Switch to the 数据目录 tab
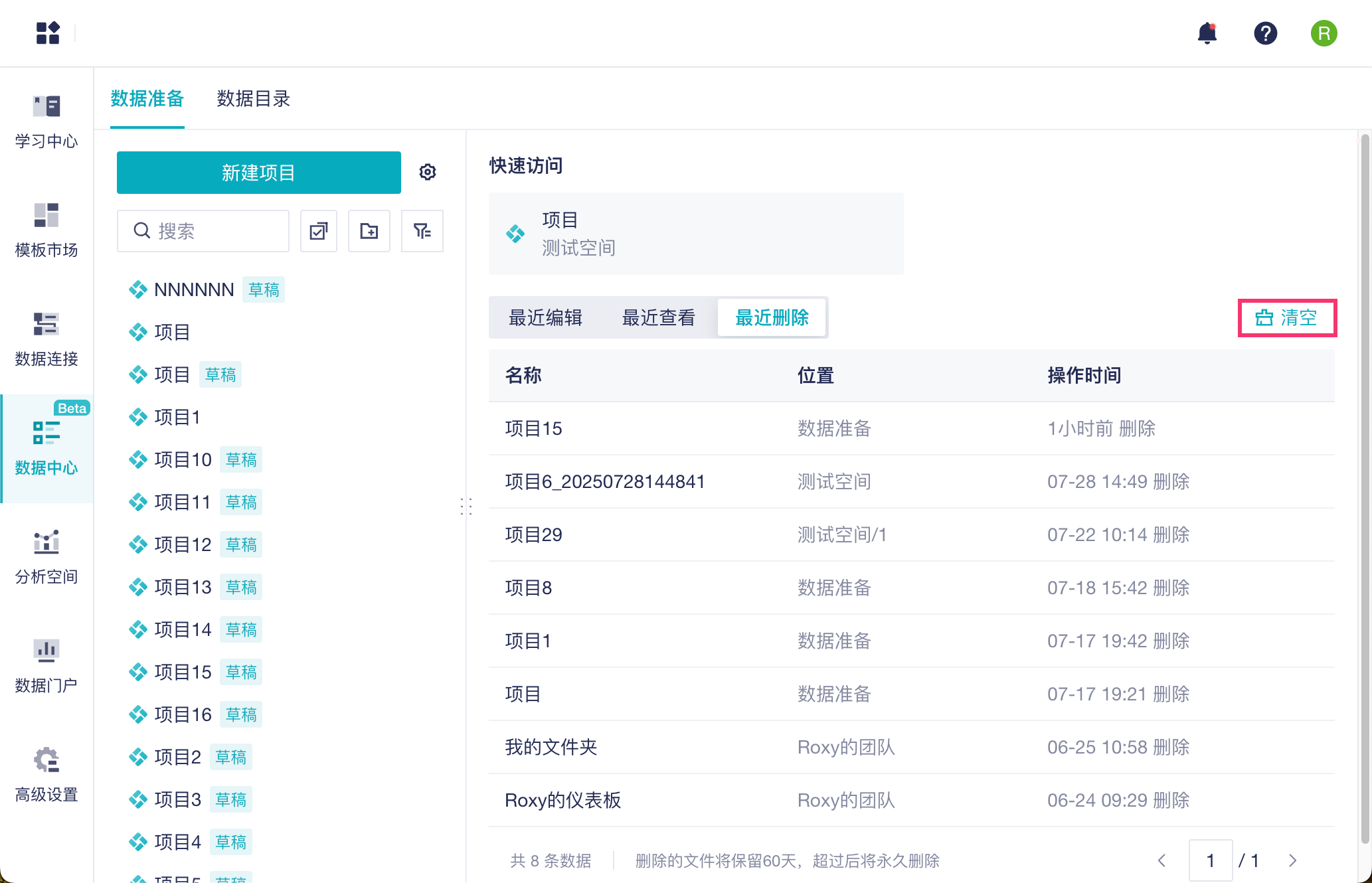1372x883 pixels. [x=253, y=99]
